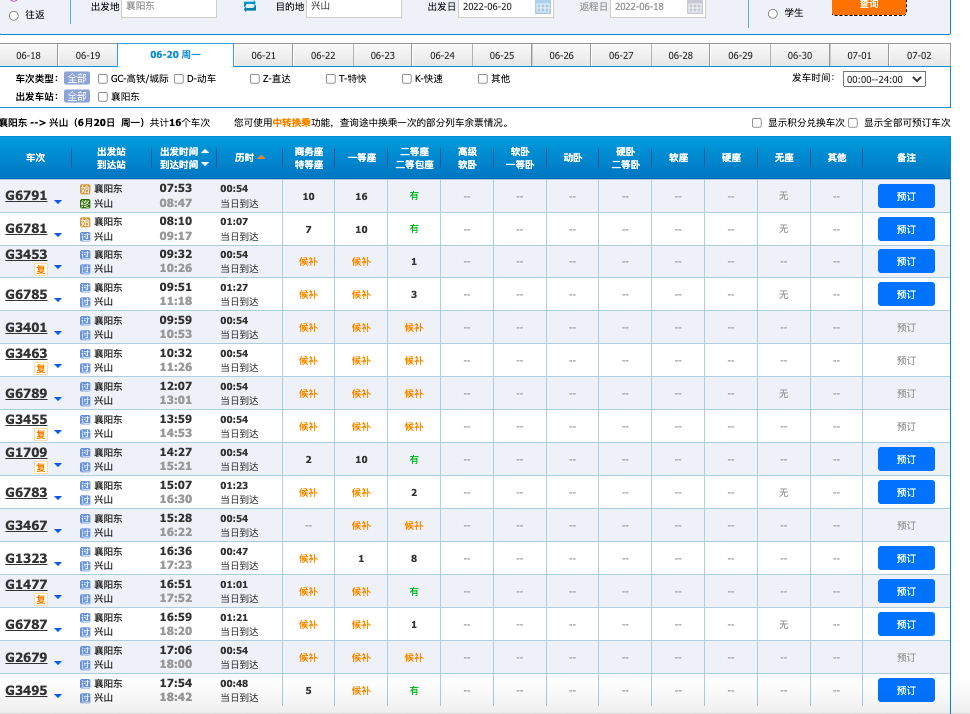Click 候补 for G3495 一等座
970x714 pixels.
[x=361, y=690]
